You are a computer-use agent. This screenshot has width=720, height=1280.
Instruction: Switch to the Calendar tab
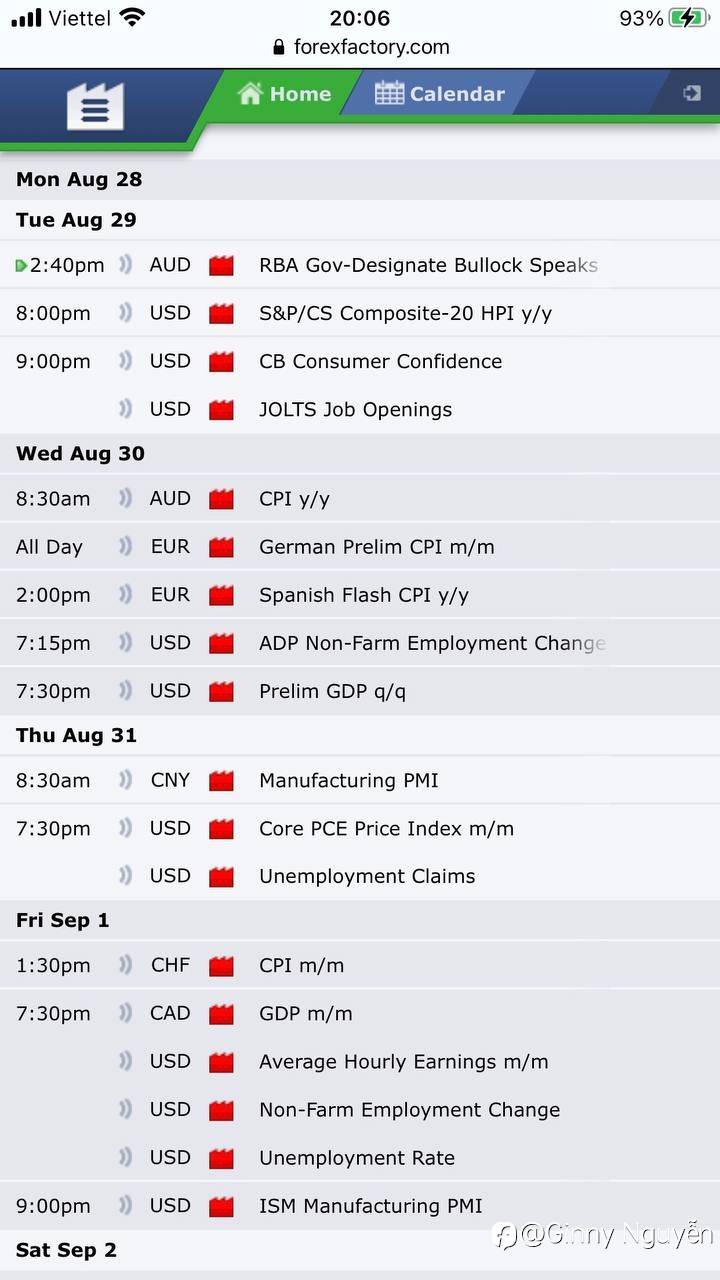(x=440, y=94)
